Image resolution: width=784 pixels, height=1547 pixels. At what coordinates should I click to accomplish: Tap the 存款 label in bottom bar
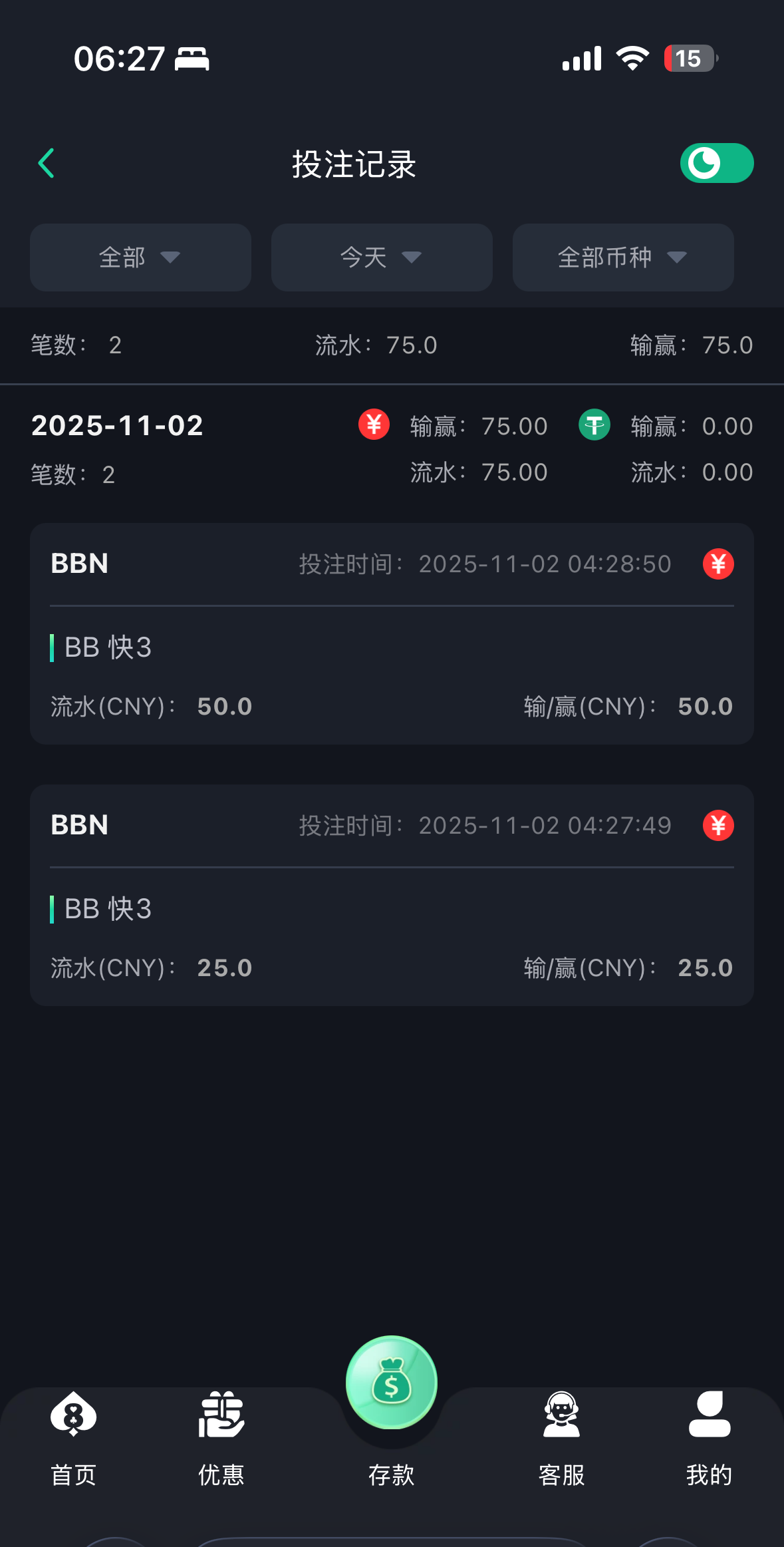[392, 1475]
